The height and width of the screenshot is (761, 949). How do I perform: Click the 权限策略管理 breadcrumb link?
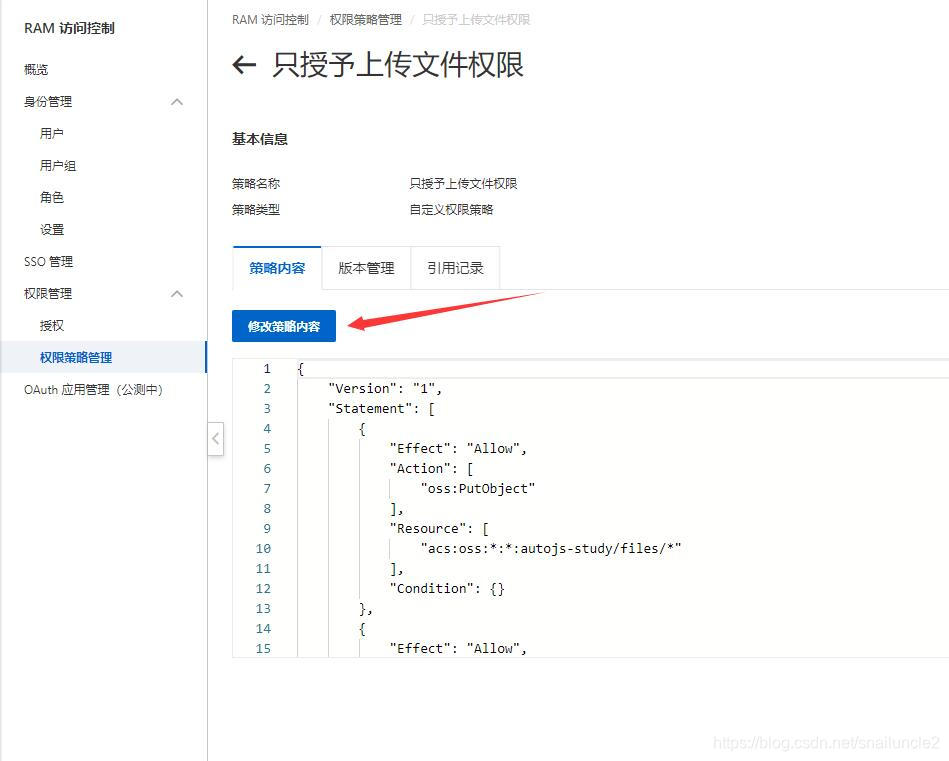366,20
